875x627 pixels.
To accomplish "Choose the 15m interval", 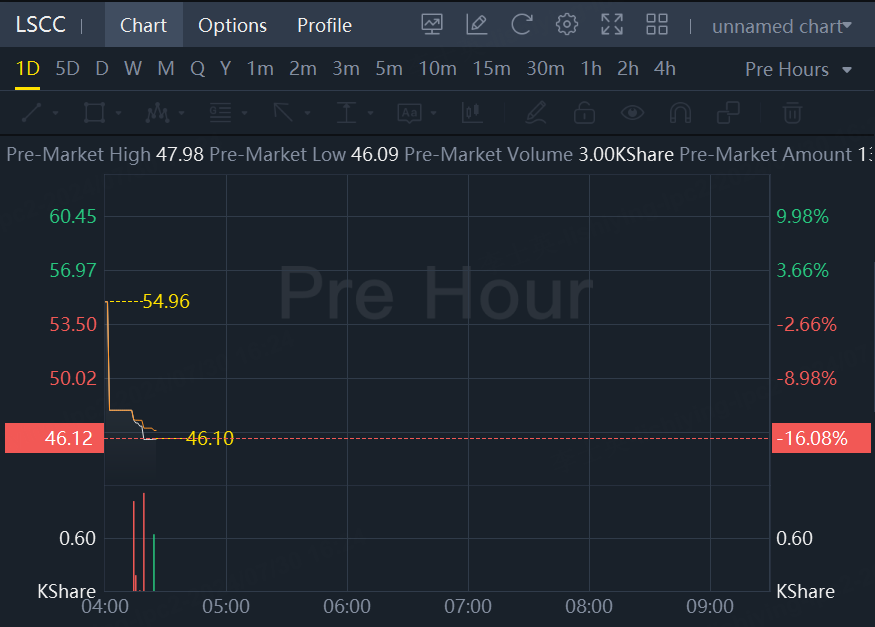I will (491, 69).
